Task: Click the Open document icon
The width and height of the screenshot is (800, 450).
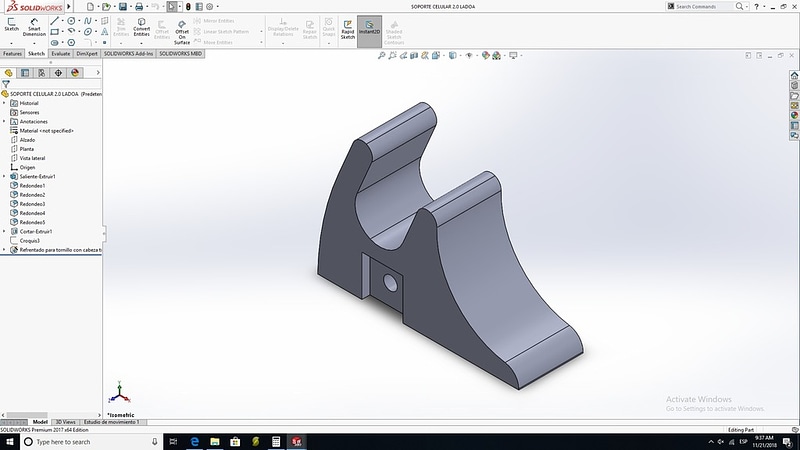Action: coord(106,7)
